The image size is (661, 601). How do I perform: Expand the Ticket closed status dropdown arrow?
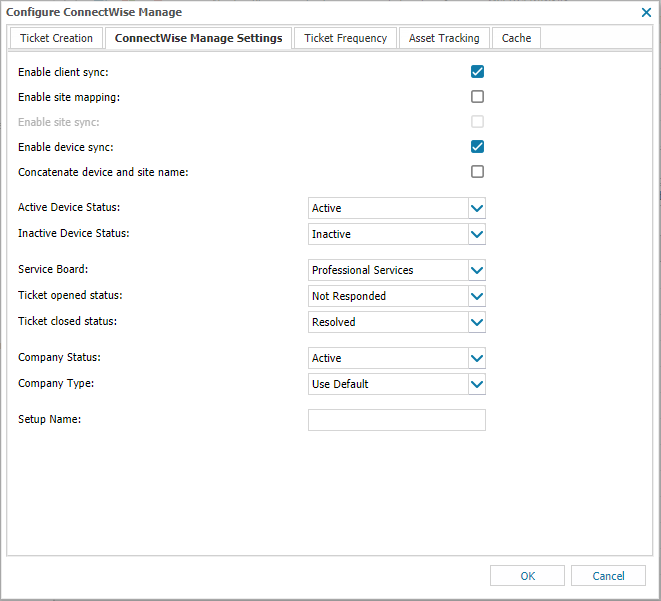click(477, 322)
